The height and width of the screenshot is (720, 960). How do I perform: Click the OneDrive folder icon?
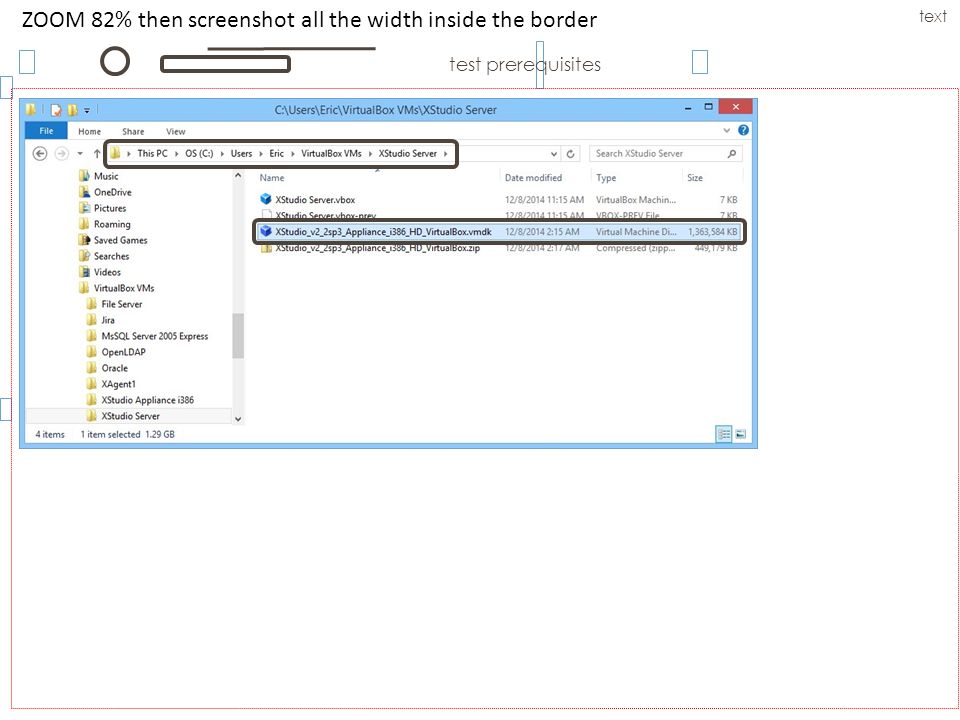point(84,192)
